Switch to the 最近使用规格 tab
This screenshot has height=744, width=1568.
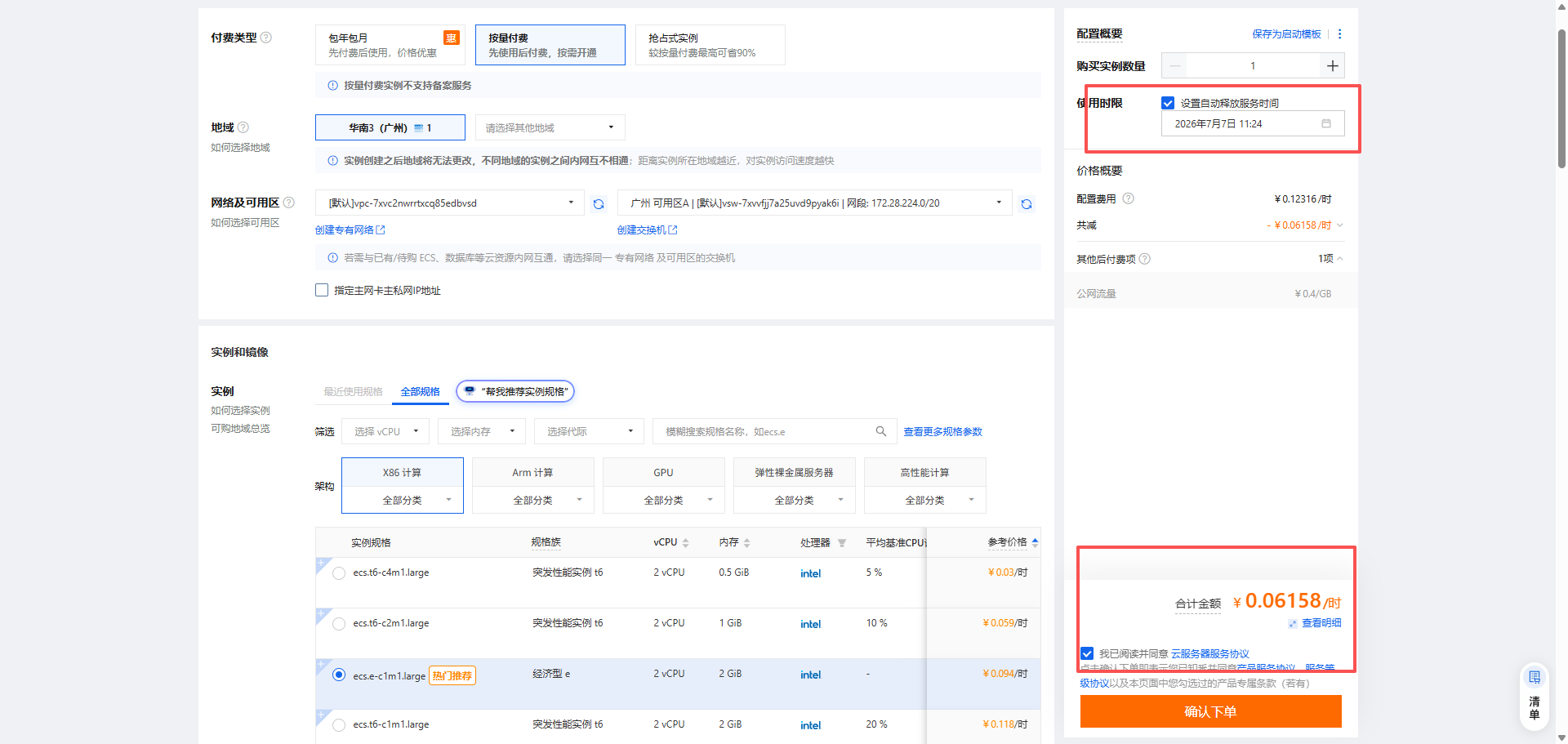(353, 392)
